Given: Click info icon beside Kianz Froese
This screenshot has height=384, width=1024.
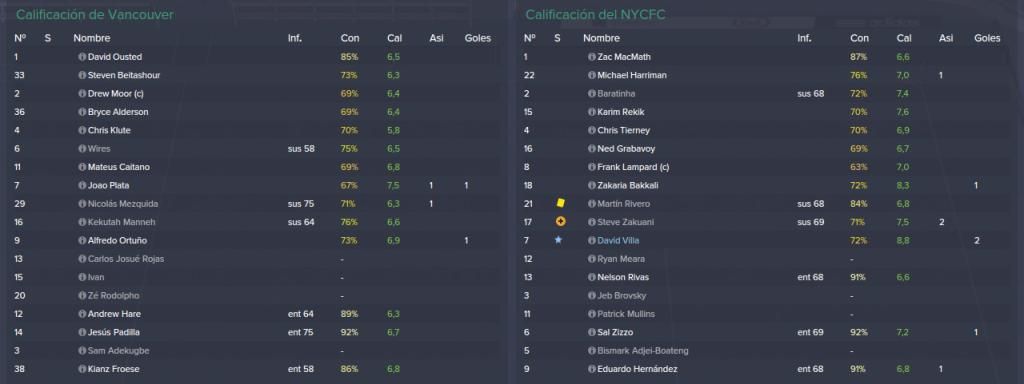Looking at the screenshot, I should (82, 369).
